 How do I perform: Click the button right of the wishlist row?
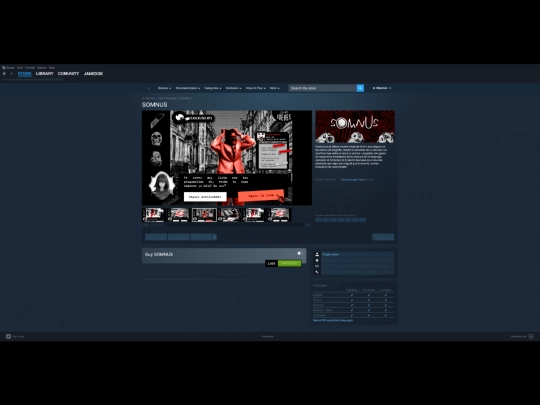tap(383, 237)
